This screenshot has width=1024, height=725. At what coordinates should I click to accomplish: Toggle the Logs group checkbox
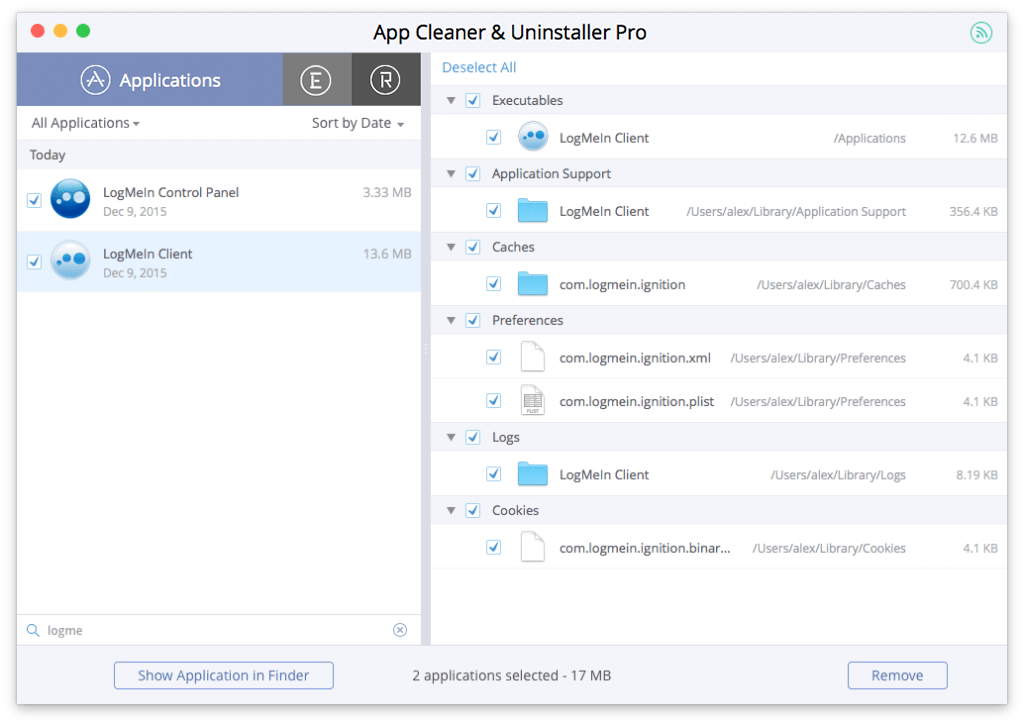pos(473,437)
